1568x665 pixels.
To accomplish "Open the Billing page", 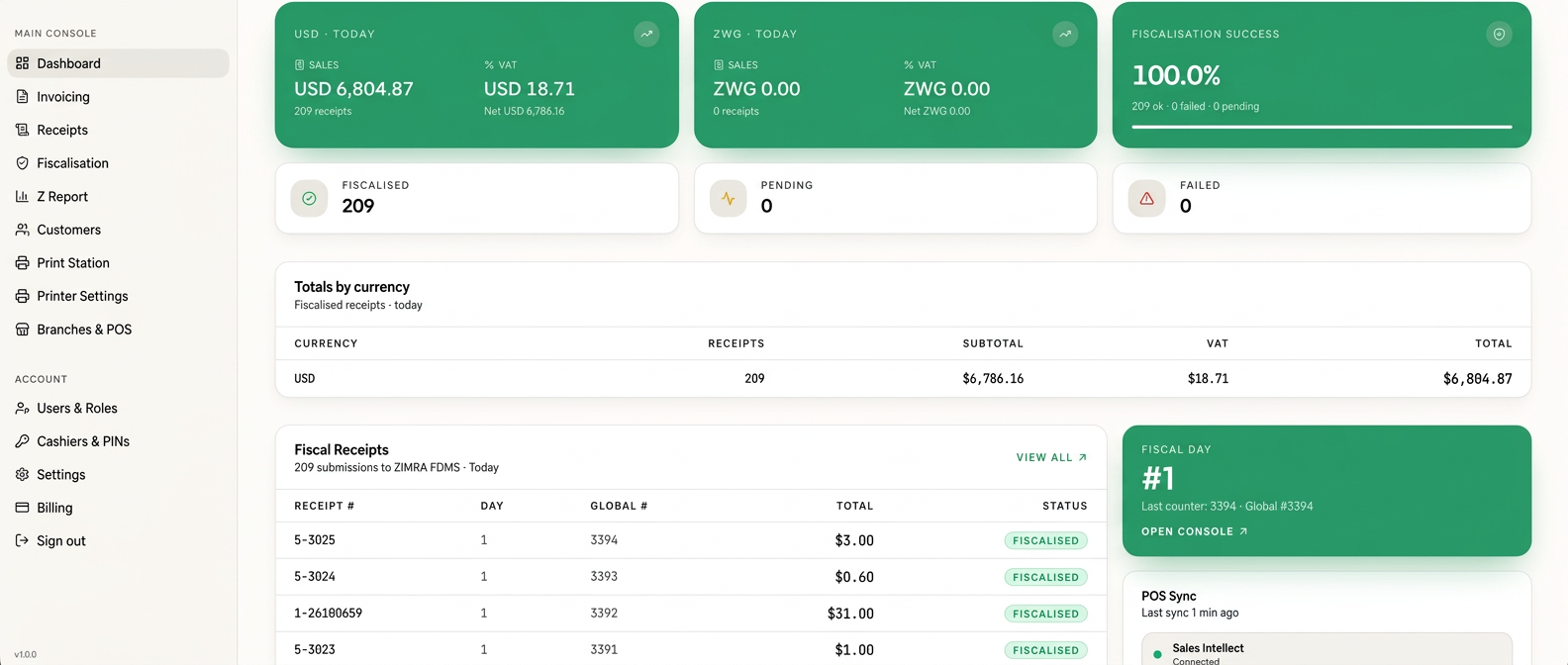I will pos(118,508).
